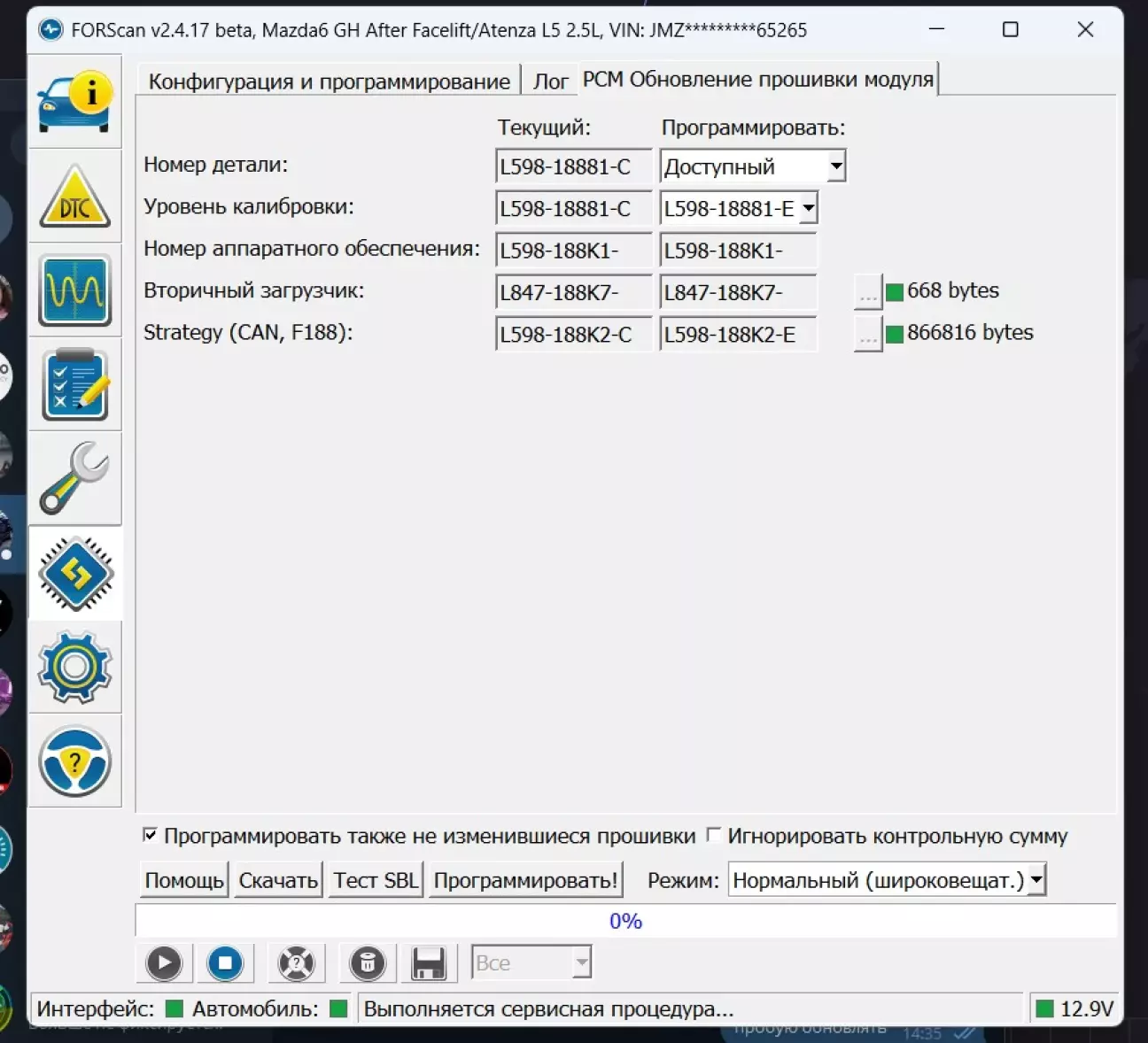Click the Номер аппаратного обеспечения label
The height and width of the screenshot is (1043, 1148).
click(311, 249)
